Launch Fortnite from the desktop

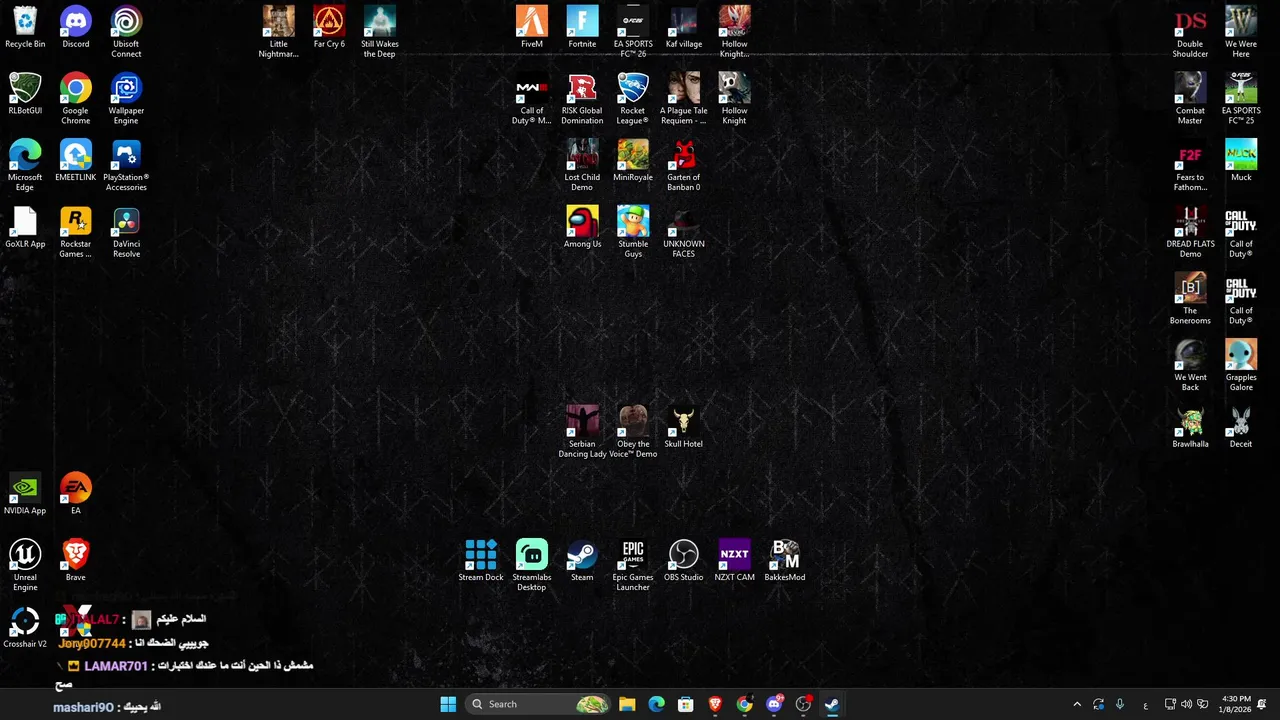(582, 27)
